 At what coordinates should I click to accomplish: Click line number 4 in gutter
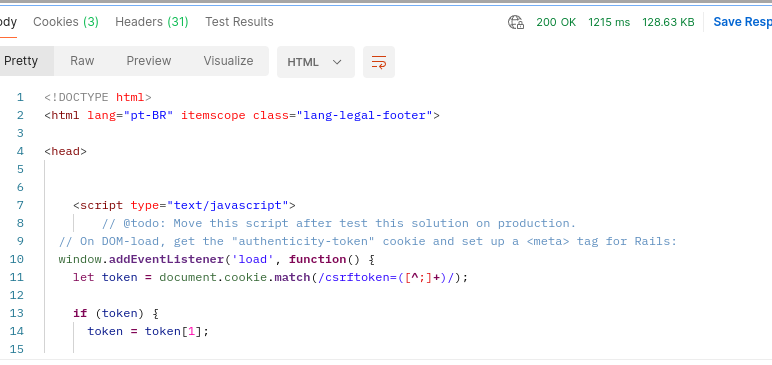tap(20, 151)
